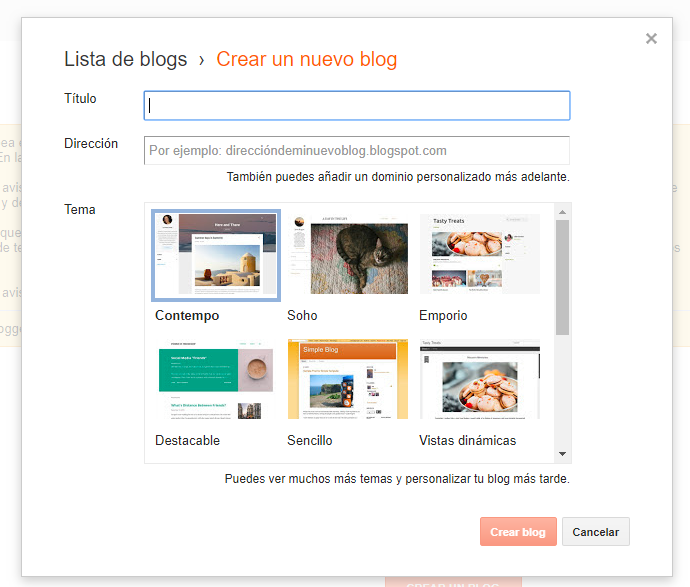The height and width of the screenshot is (587, 690).
Task: Pick the Vistas dinámicas theme thumbnail
Action: pos(480,379)
